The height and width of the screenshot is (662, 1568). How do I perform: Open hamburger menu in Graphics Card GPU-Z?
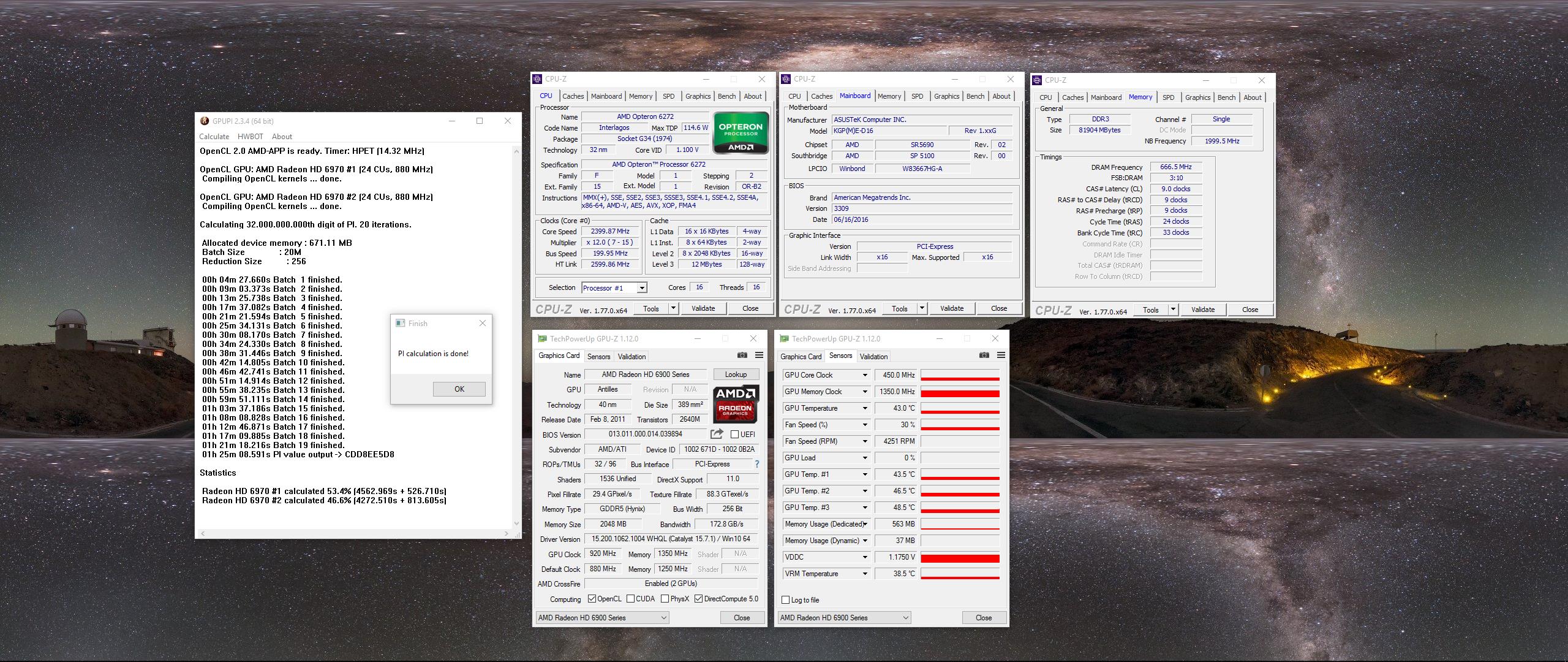[759, 356]
